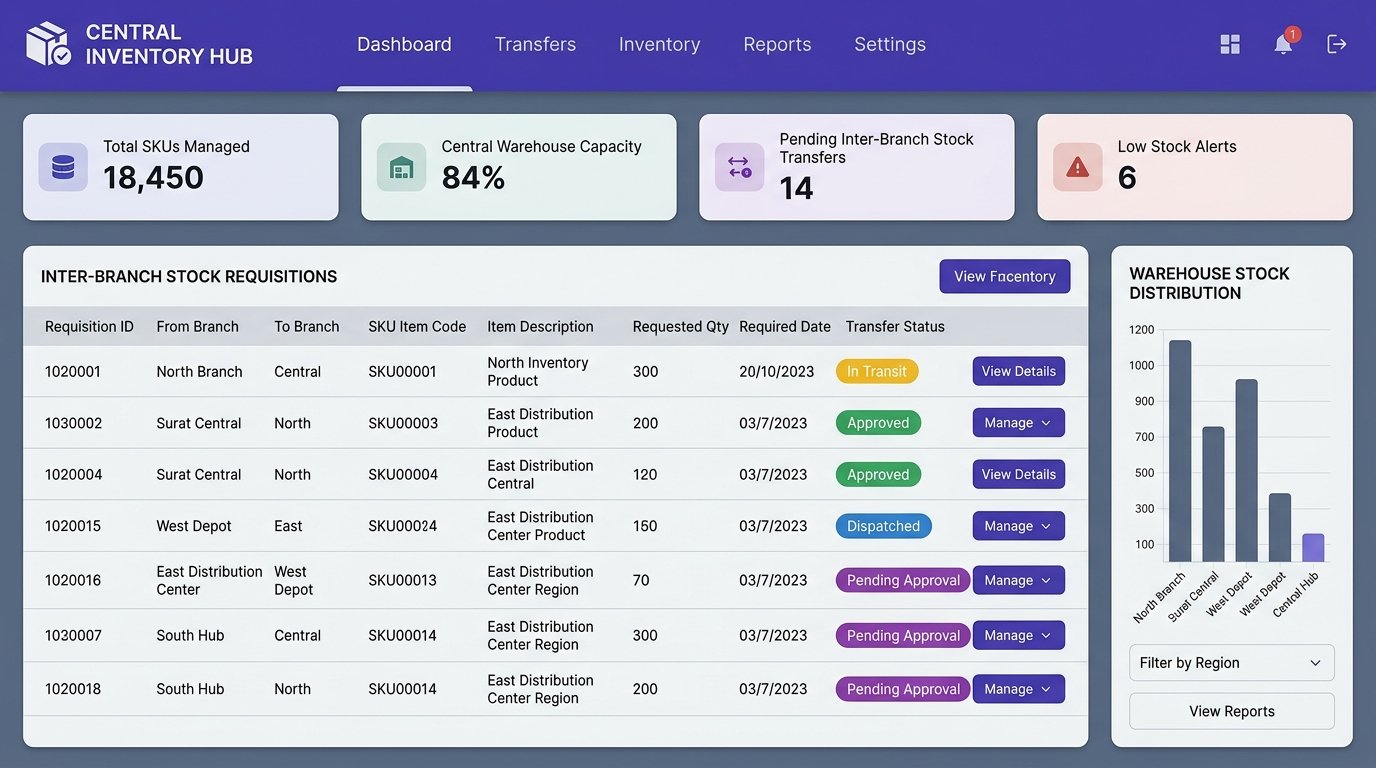1376x768 pixels.
Task: Click the Central Inventory Hub box logo
Action: click(48, 45)
